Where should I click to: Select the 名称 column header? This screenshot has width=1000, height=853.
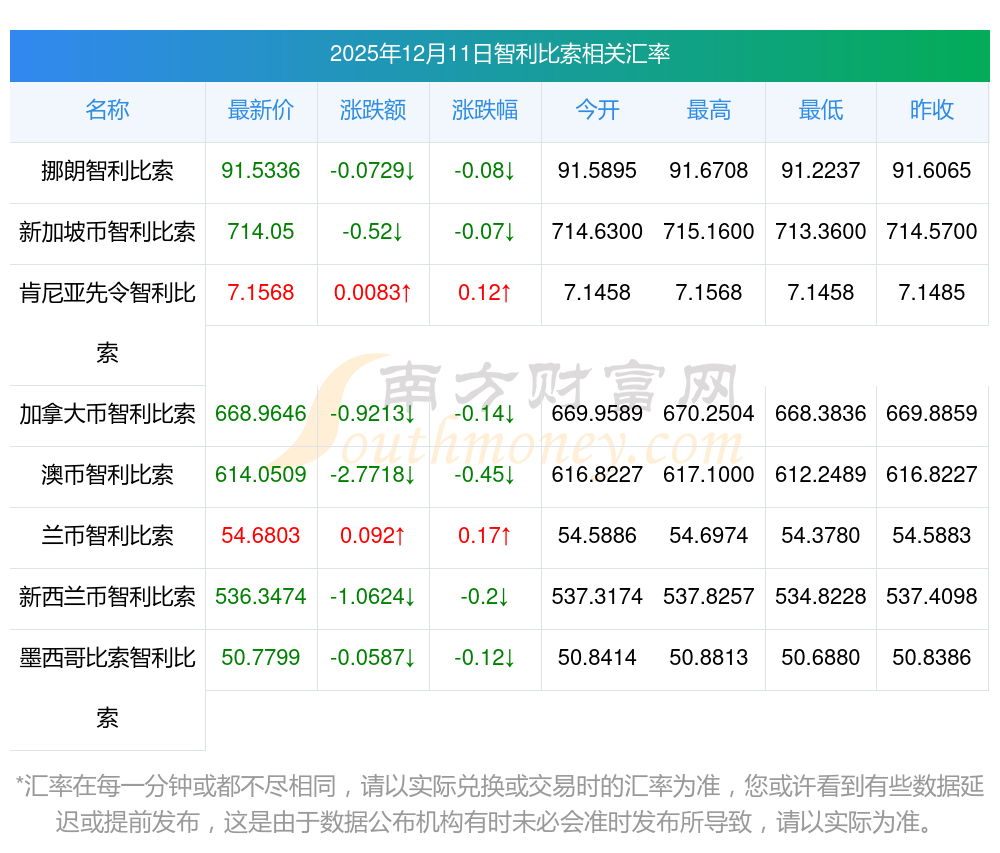[107, 111]
